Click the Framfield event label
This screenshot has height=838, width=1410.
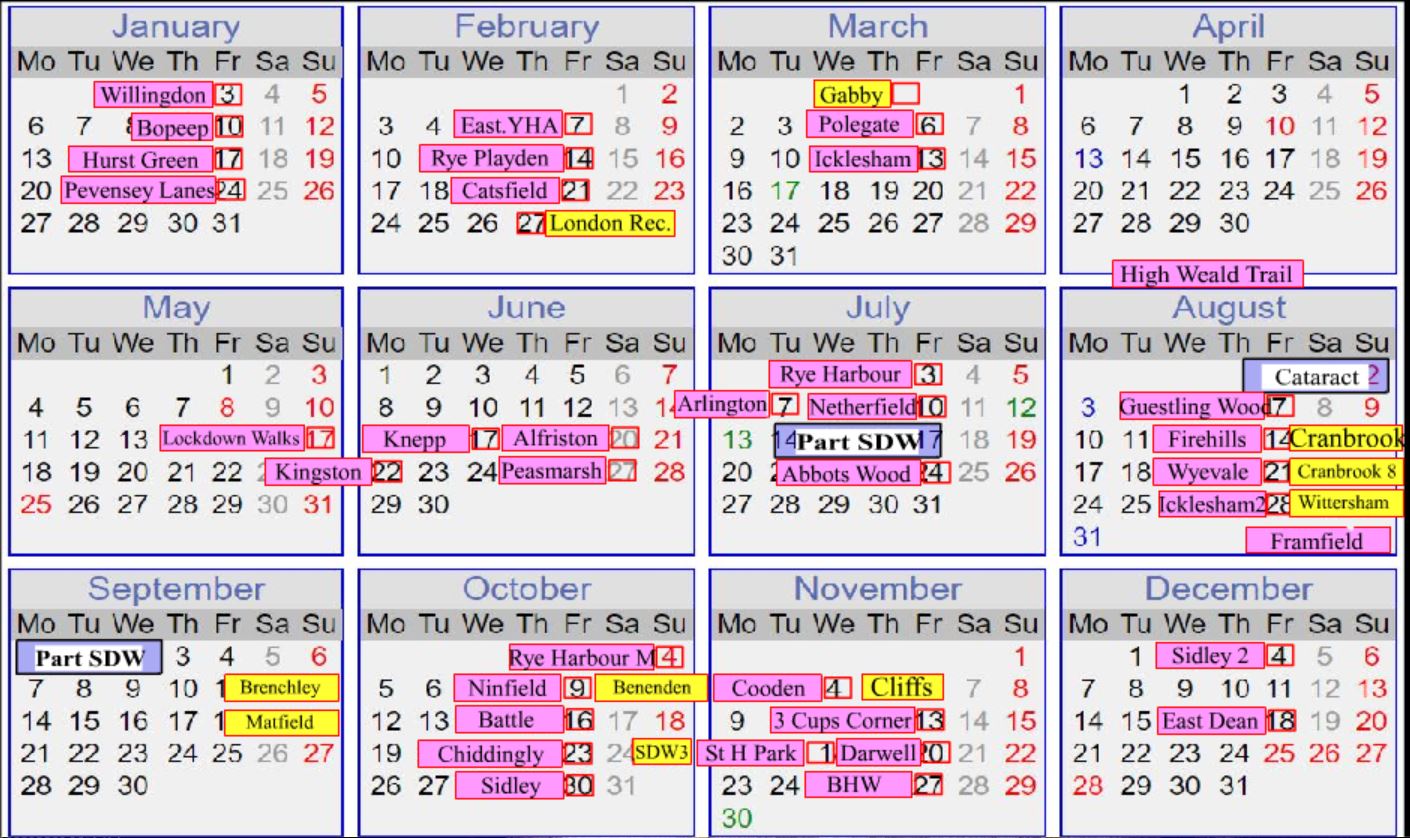pyautogui.click(x=1317, y=541)
